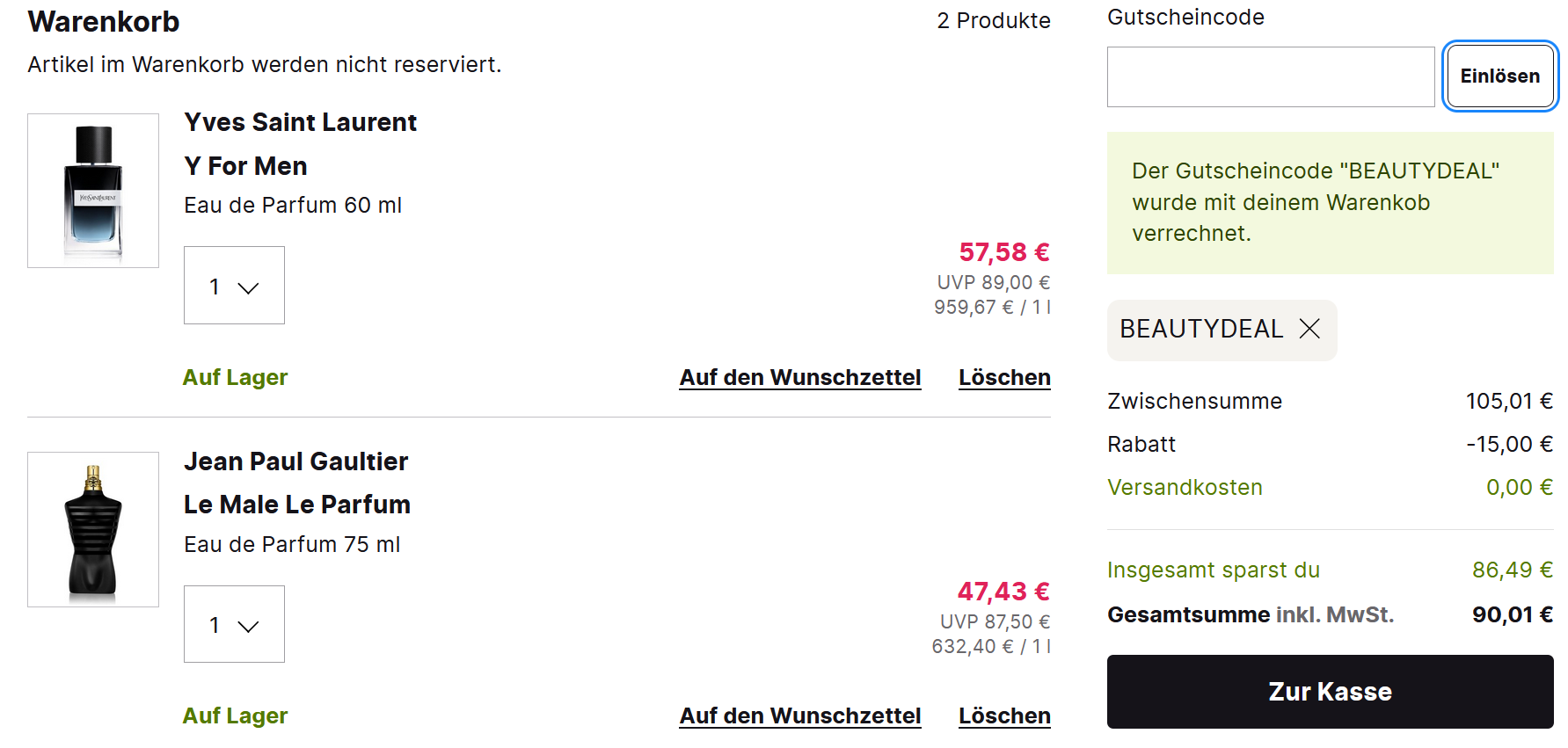Image resolution: width=1568 pixels, height=748 pixels.
Task: Open the Yves Saint Laurent brand title
Action: [x=300, y=122]
